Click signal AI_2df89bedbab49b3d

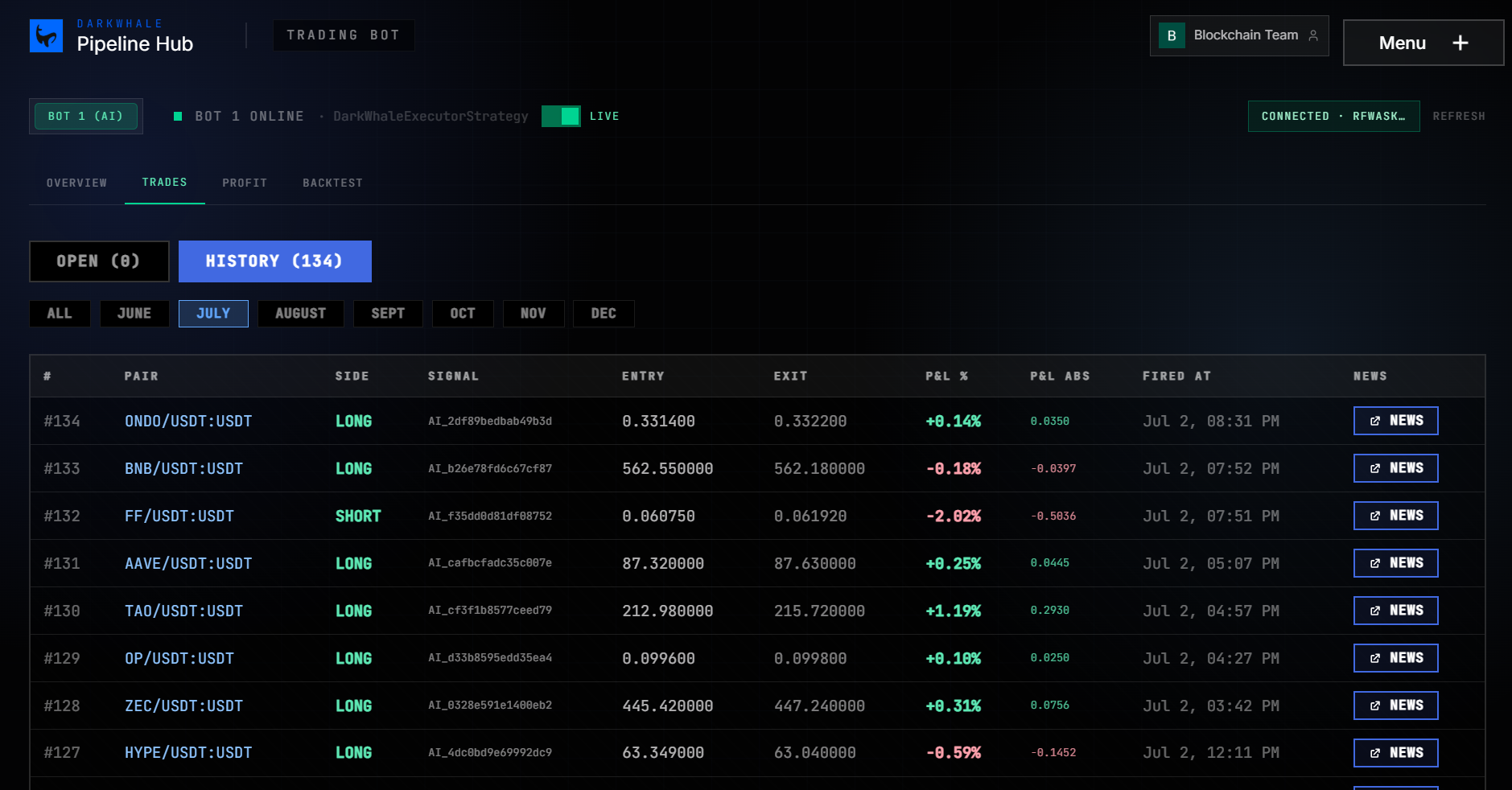pos(490,422)
